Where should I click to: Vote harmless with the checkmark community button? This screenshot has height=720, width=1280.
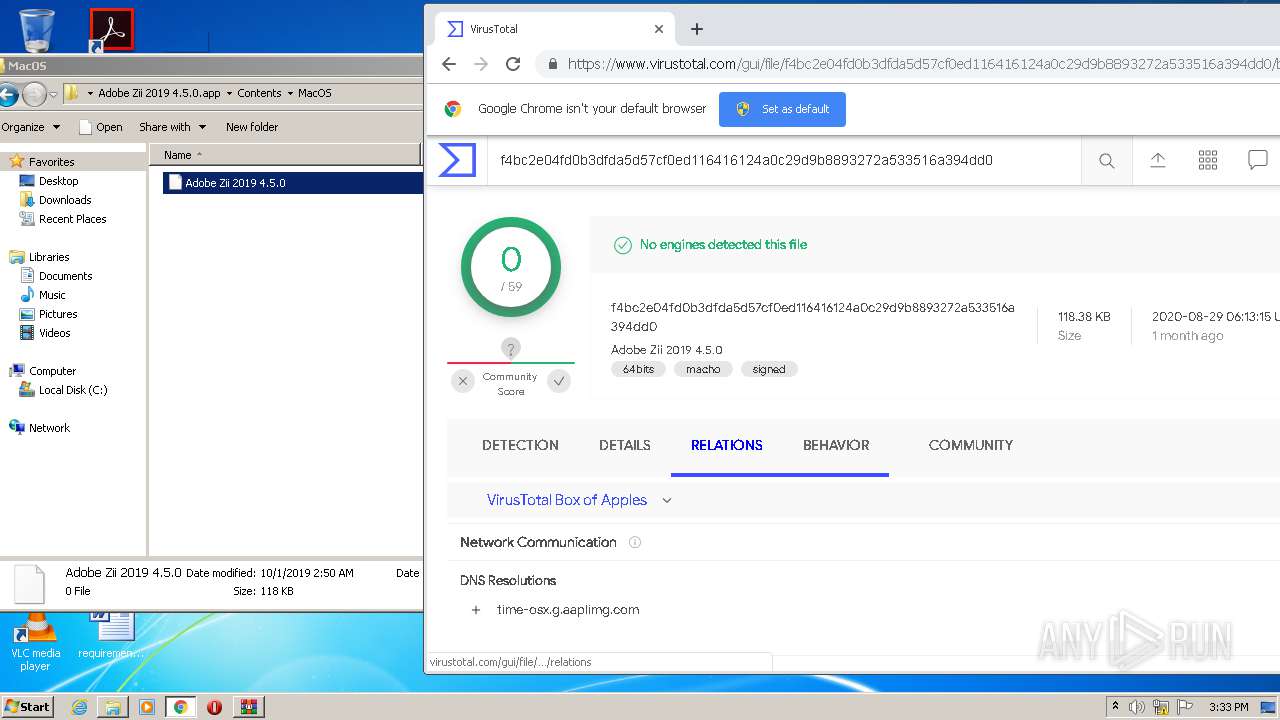(x=559, y=380)
